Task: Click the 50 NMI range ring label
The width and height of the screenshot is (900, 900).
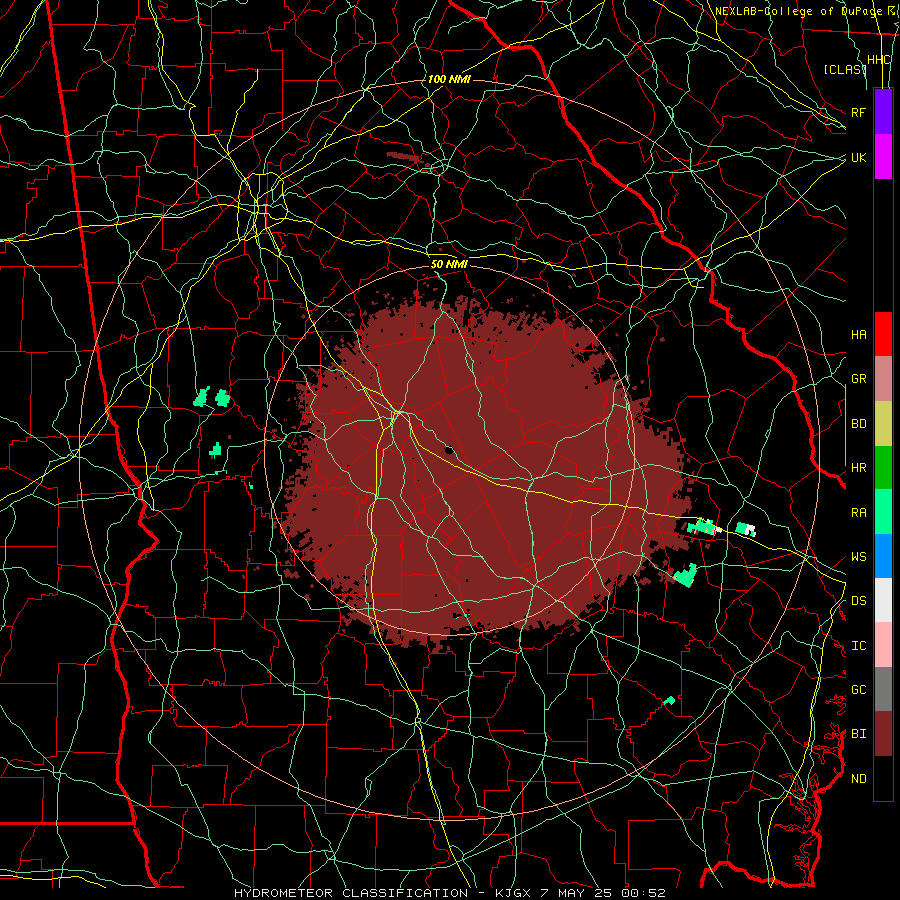Action: point(449,264)
